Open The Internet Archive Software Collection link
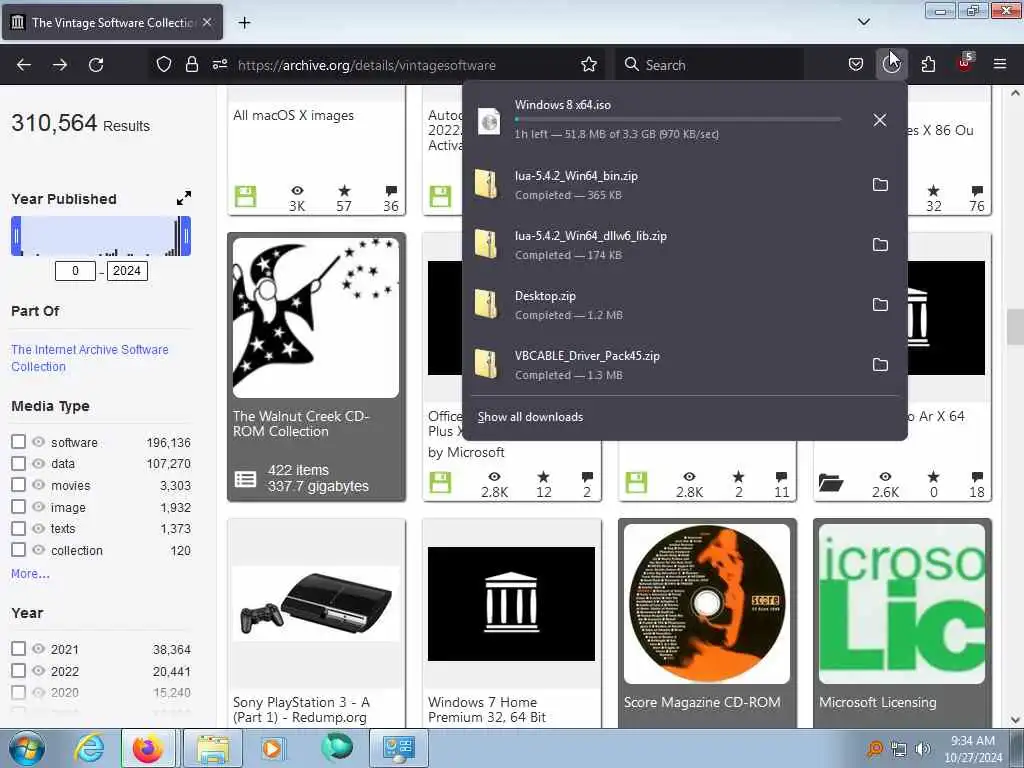Viewport: 1024px width, 768px height. click(x=89, y=358)
